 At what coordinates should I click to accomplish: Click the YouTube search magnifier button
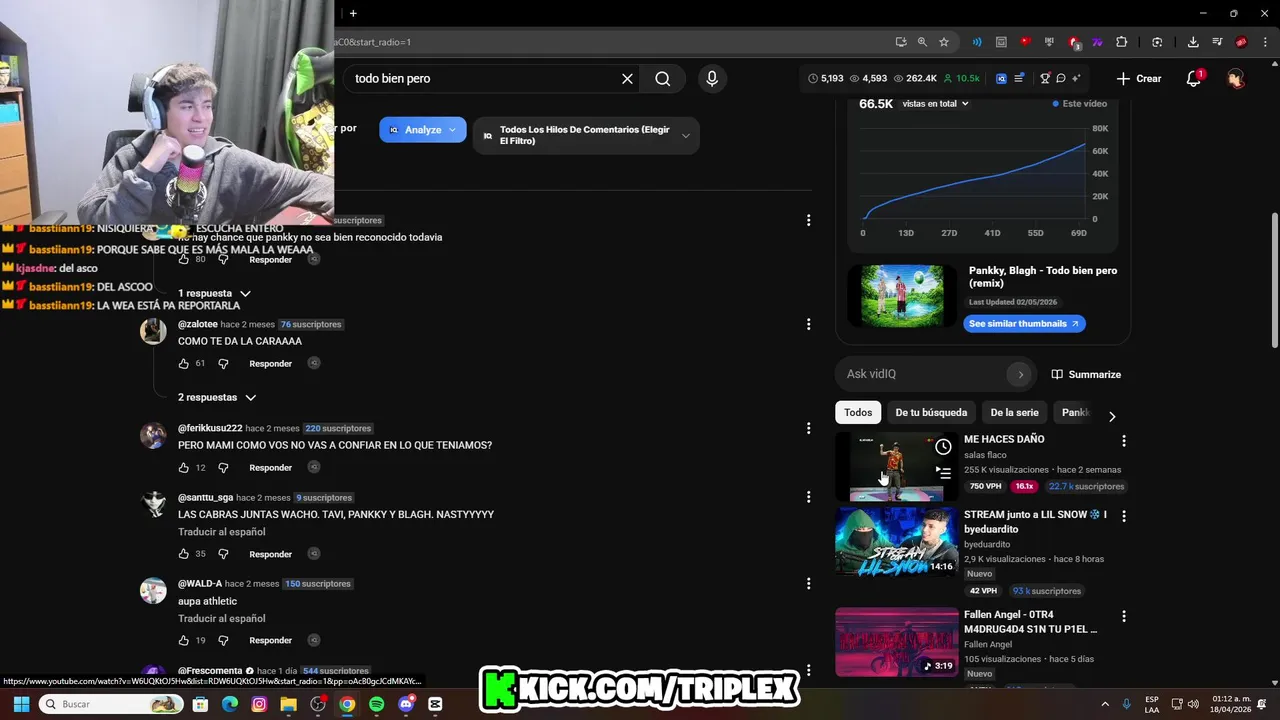pos(663,78)
